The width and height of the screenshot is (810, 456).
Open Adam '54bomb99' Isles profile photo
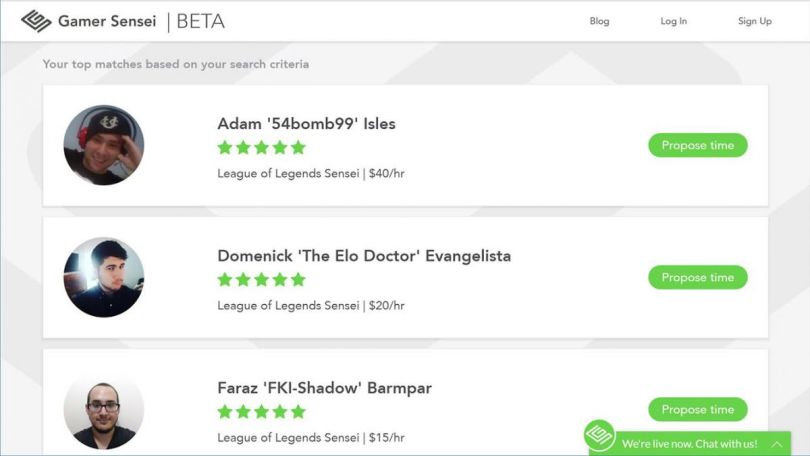[104, 145]
